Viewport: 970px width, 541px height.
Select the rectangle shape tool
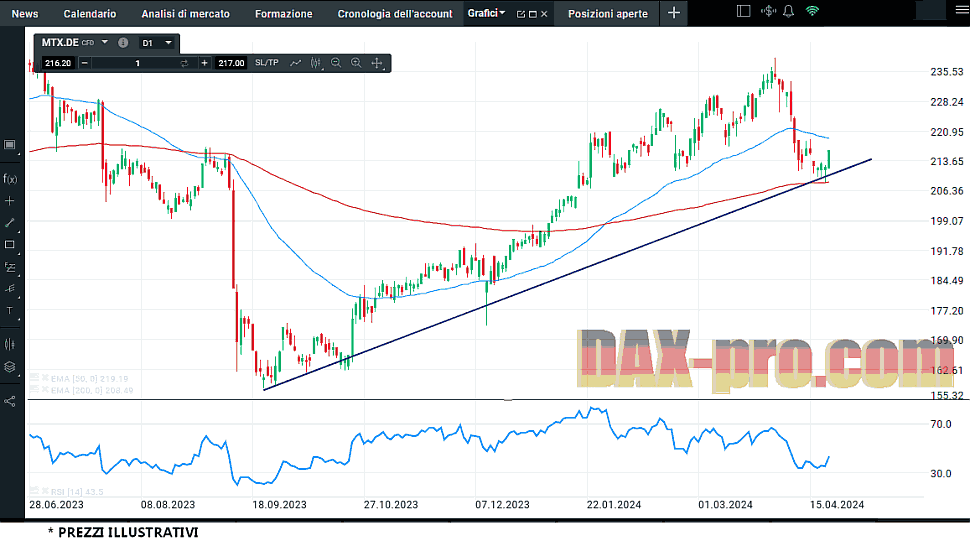coord(9,245)
